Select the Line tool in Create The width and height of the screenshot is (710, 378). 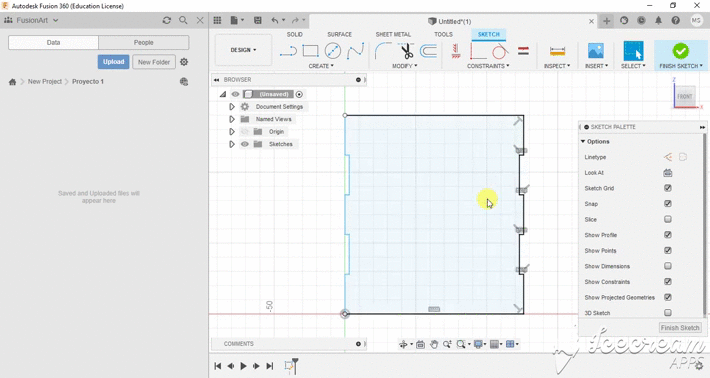coord(288,51)
